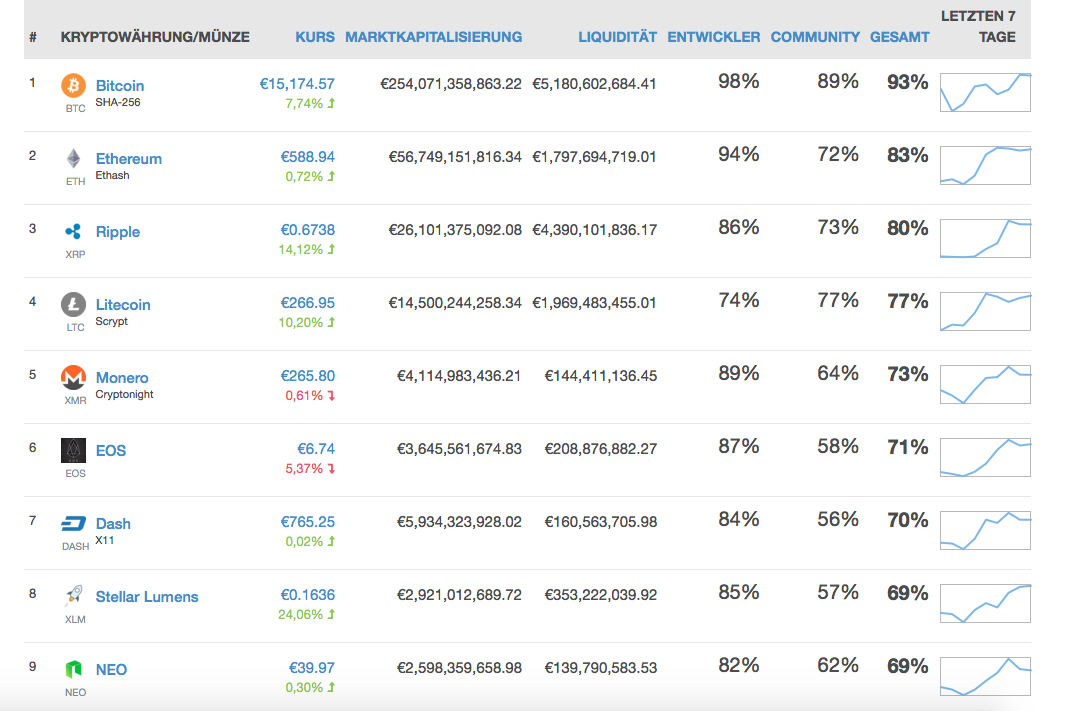Click the Litecoin grey logo icon
The height and width of the screenshot is (711, 1079).
(74, 304)
